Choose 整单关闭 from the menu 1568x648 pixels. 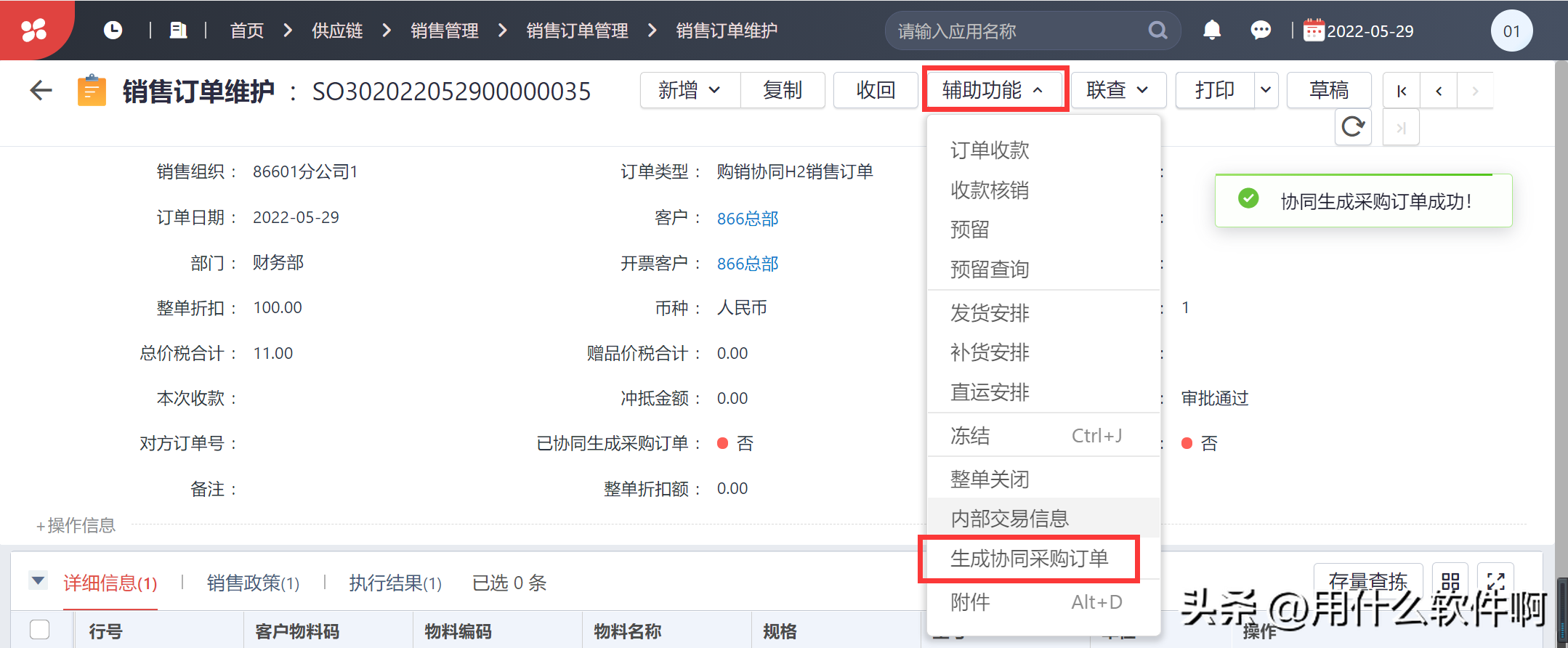point(990,479)
